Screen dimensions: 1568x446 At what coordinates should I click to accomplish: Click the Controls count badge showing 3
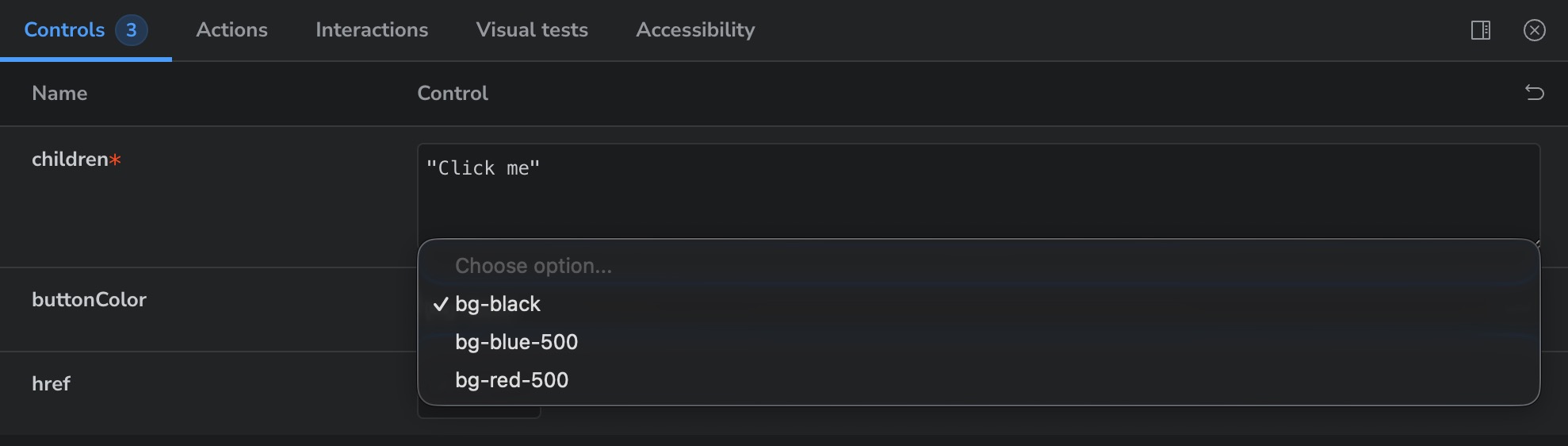132,30
